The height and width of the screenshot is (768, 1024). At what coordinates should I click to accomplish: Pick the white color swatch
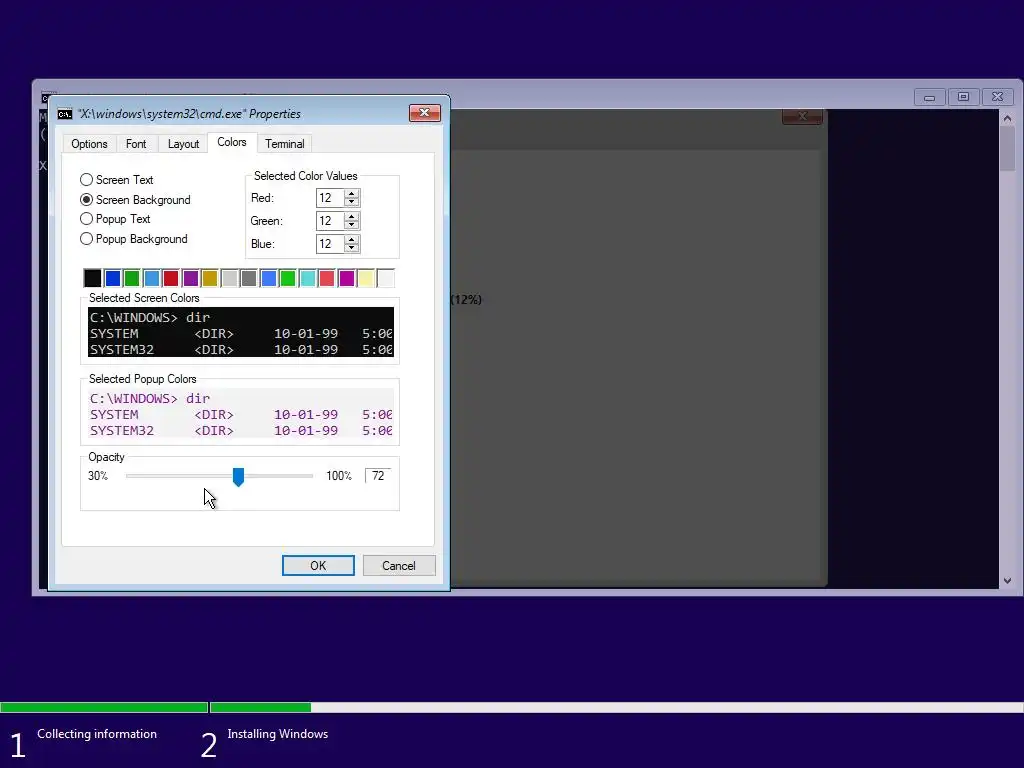click(x=385, y=278)
